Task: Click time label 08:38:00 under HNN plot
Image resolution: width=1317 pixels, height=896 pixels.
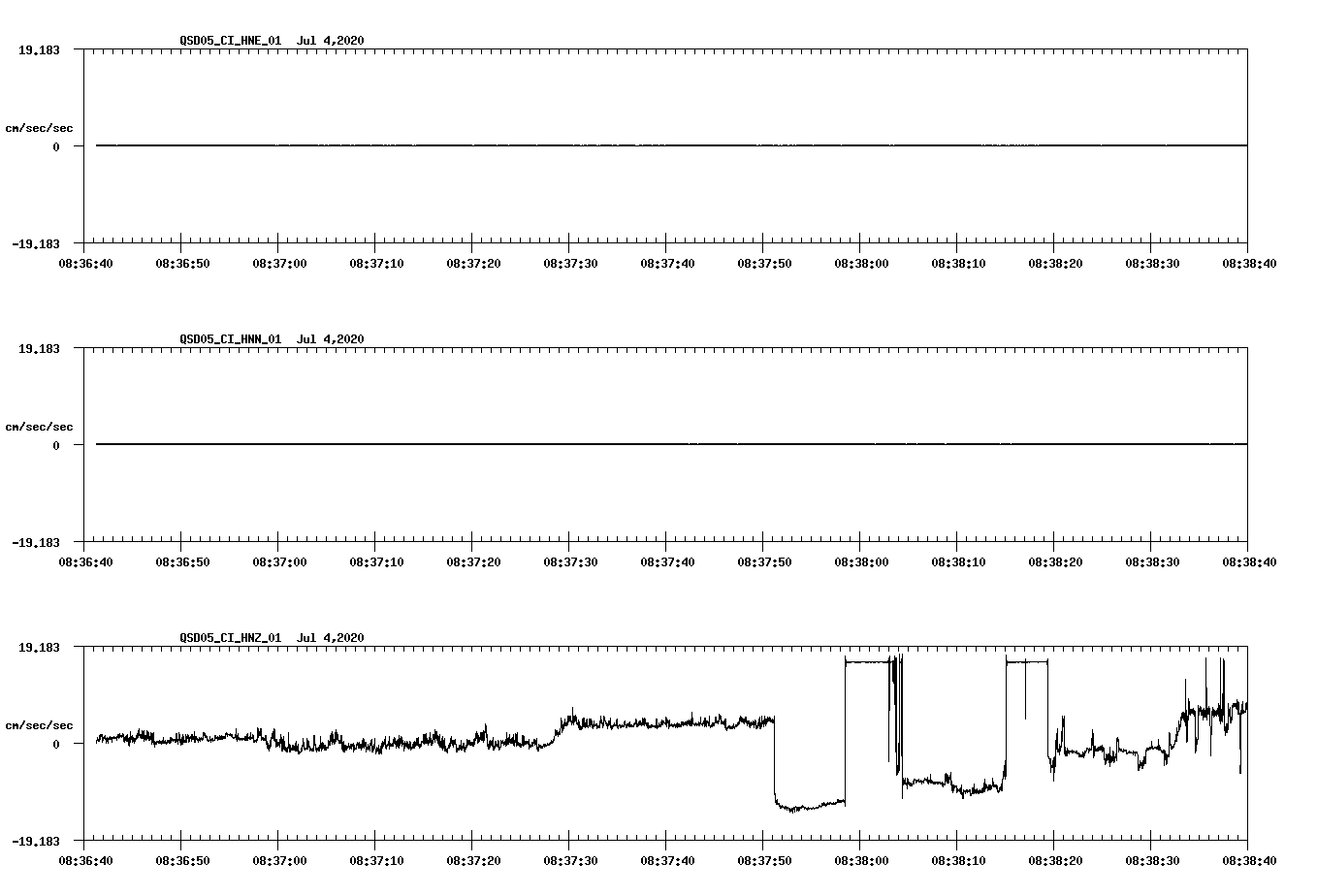Action: point(861,562)
